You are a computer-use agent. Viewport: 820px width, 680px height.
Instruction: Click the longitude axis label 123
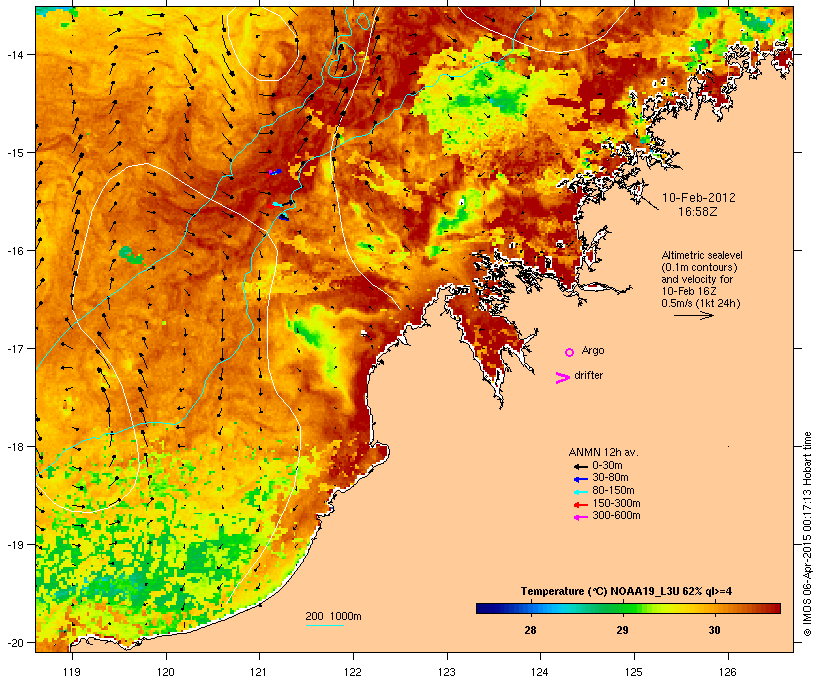tap(447, 672)
